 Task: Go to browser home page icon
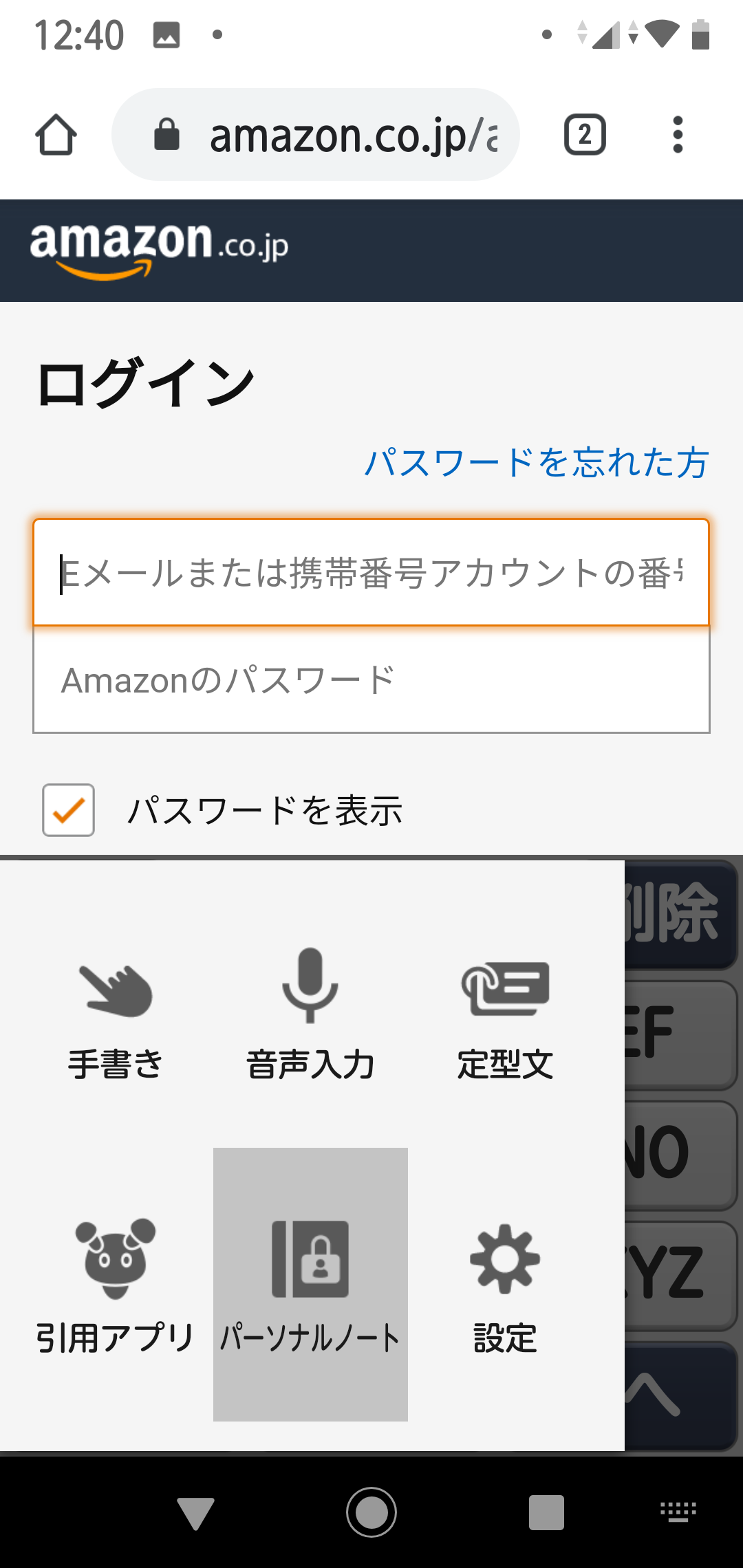point(56,135)
